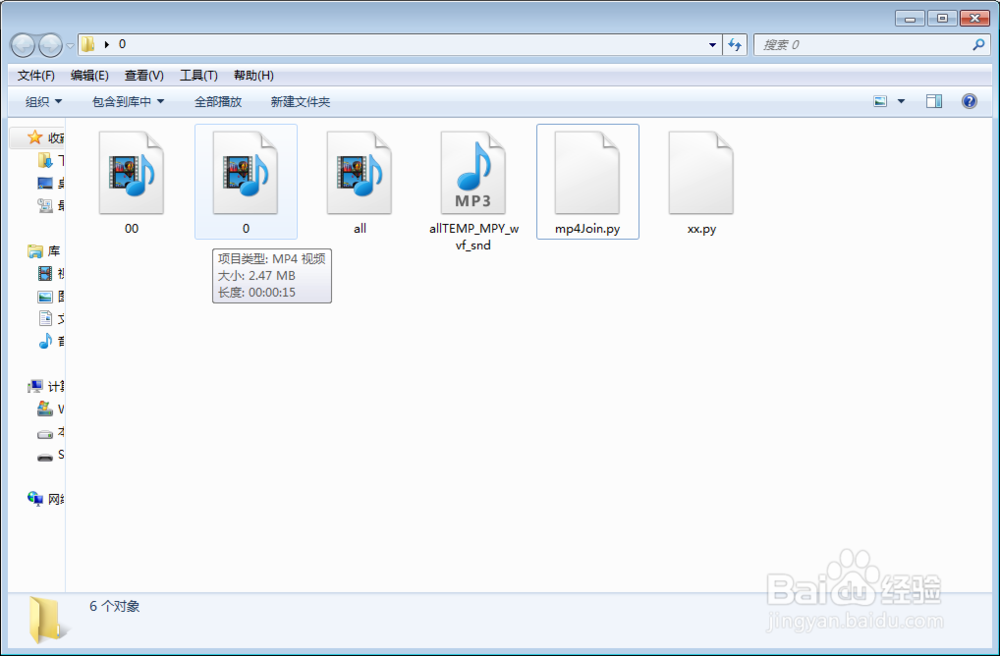Open the address bar history dropdown

(711, 44)
